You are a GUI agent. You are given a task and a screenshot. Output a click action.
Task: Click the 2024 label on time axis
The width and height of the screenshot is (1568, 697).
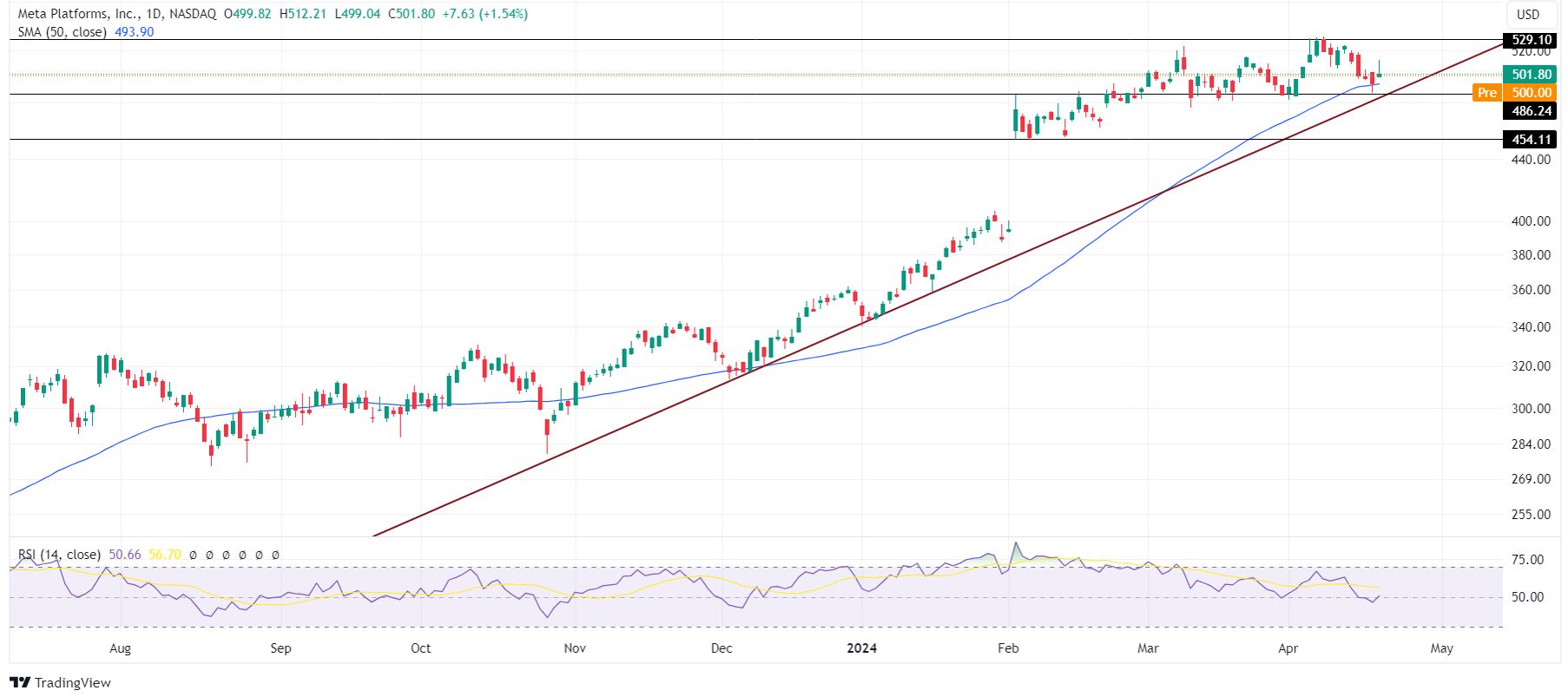[x=862, y=648]
